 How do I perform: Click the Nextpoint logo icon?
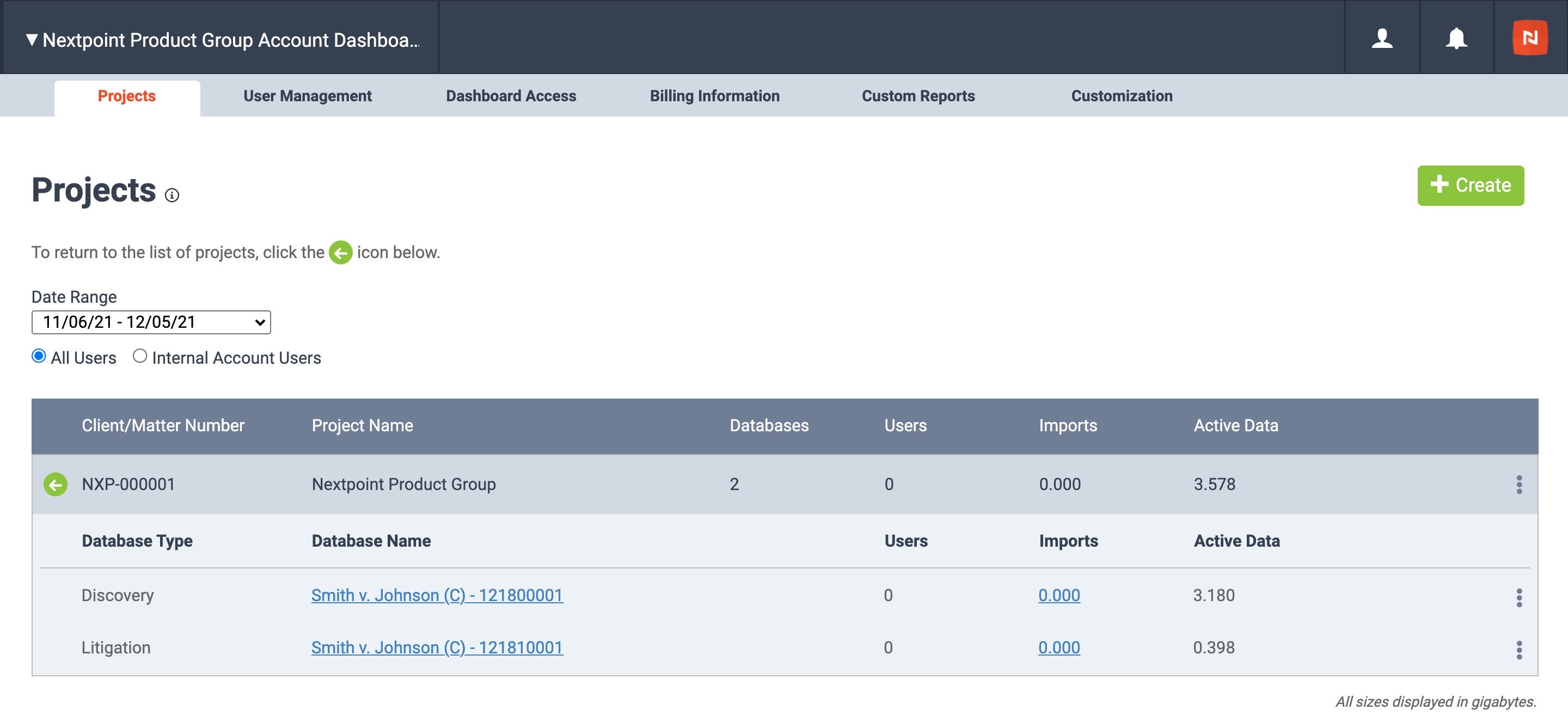[1530, 38]
